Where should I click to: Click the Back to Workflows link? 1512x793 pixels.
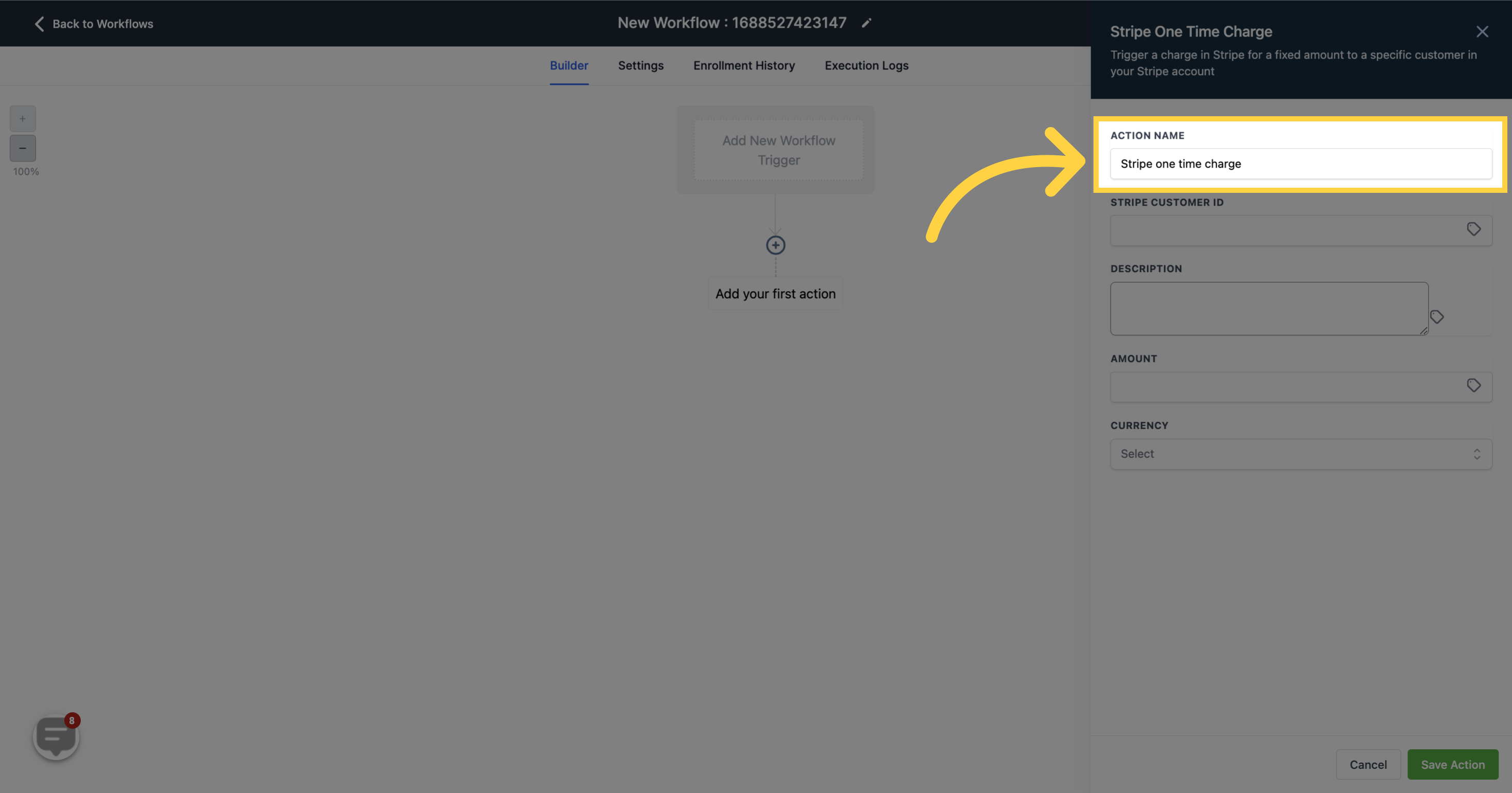pos(103,24)
